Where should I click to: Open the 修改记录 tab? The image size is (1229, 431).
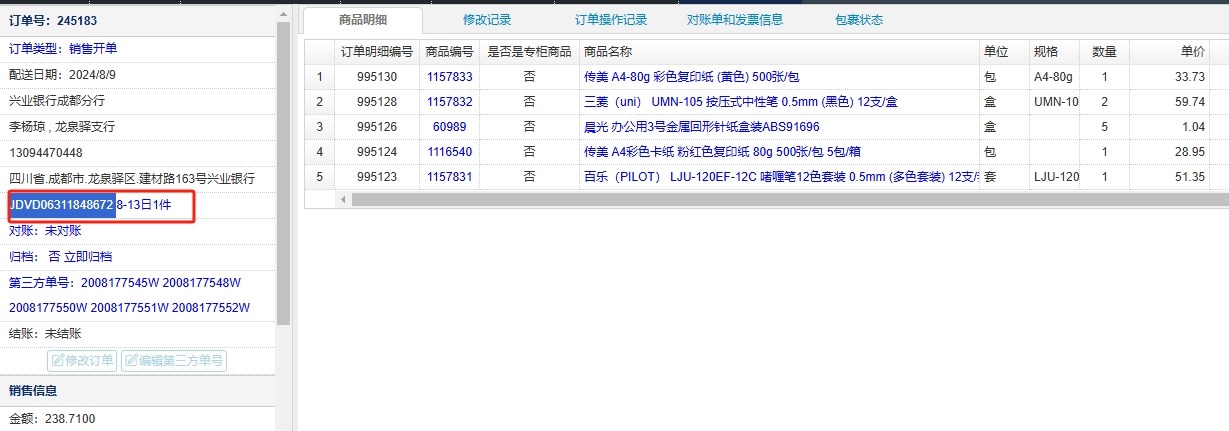tap(487, 20)
